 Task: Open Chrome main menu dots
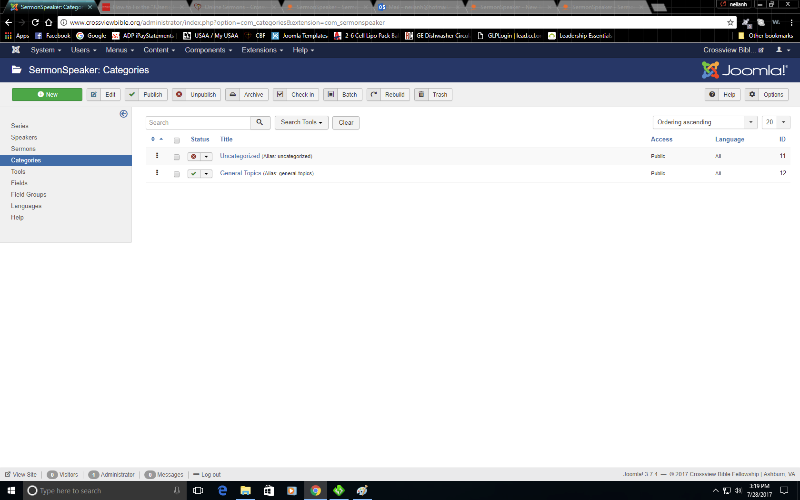[792, 22]
